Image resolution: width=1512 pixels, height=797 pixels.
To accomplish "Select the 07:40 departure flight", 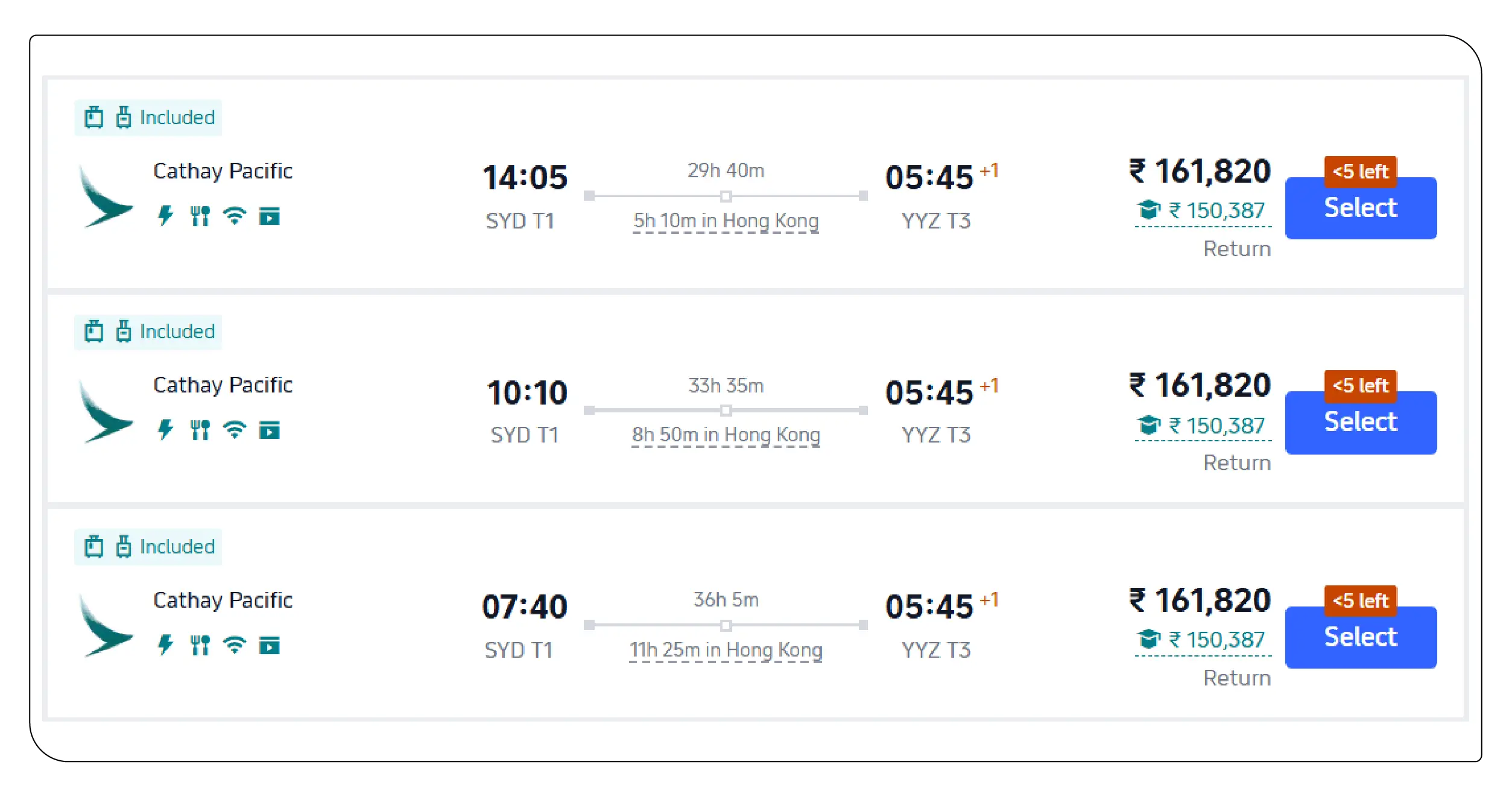I will pyautogui.click(x=1360, y=637).
